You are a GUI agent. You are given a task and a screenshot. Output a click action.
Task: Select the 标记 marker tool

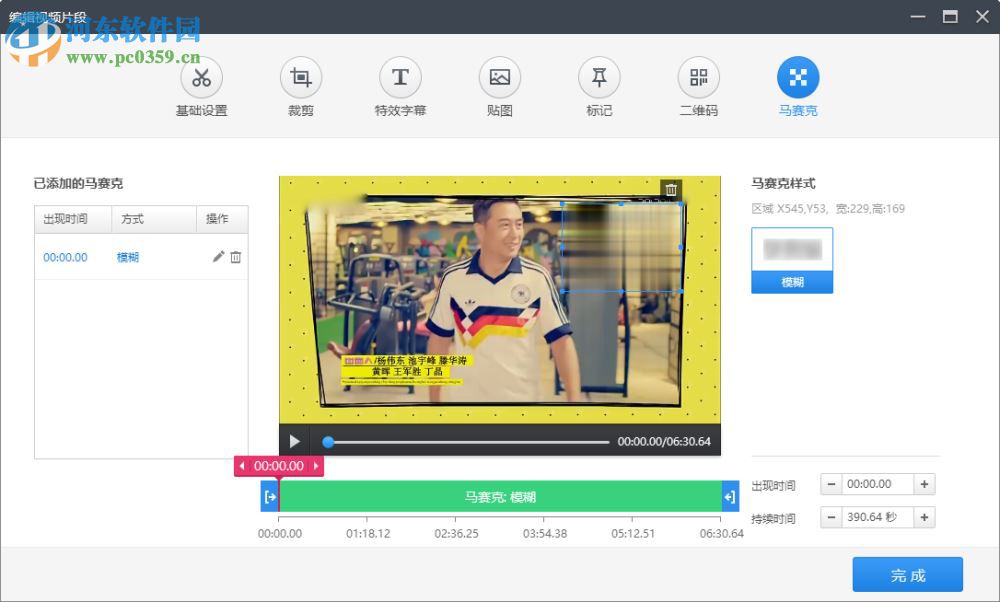[x=598, y=86]
